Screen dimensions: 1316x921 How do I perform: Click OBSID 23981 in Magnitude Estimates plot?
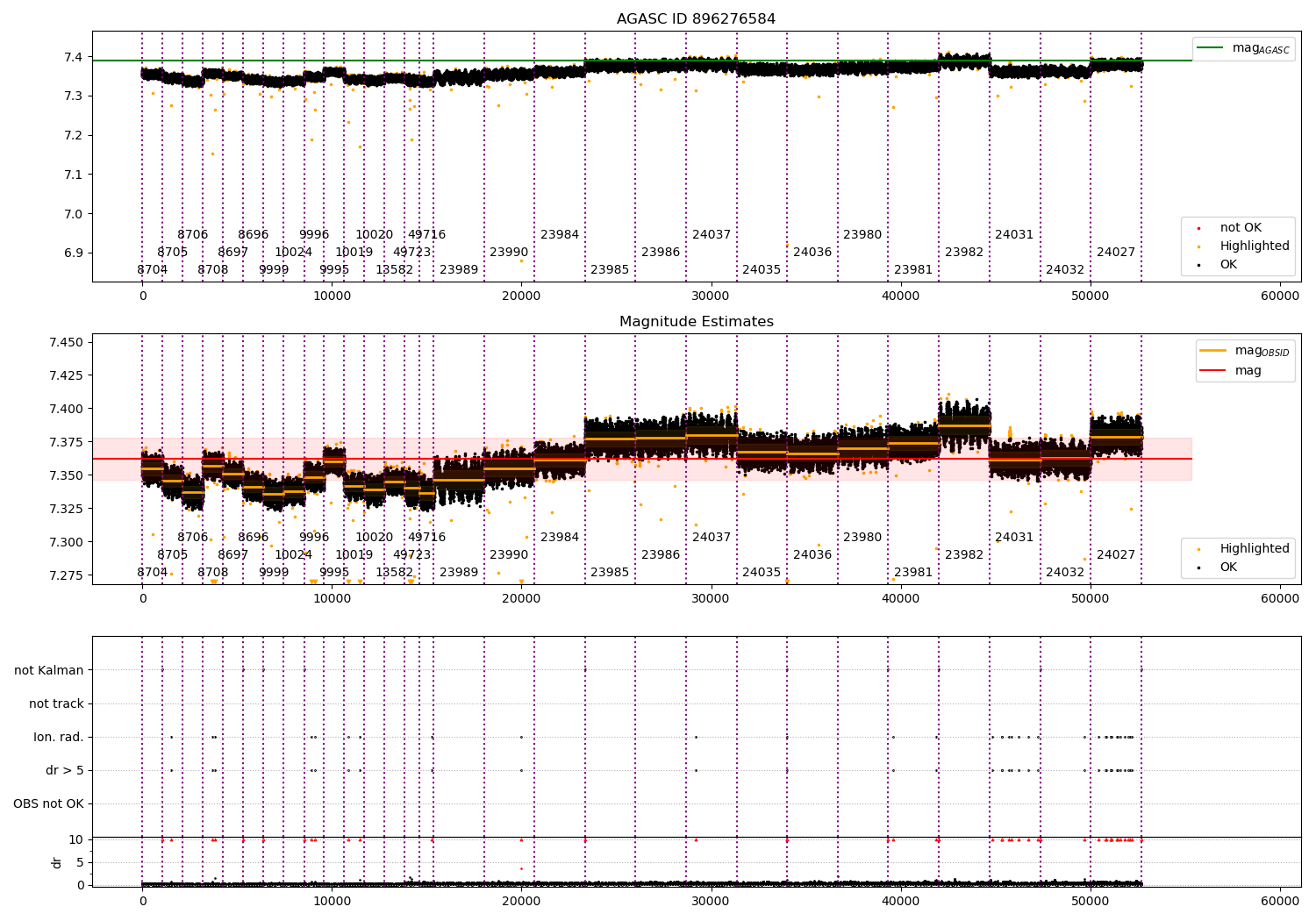(x=913, y=573)
